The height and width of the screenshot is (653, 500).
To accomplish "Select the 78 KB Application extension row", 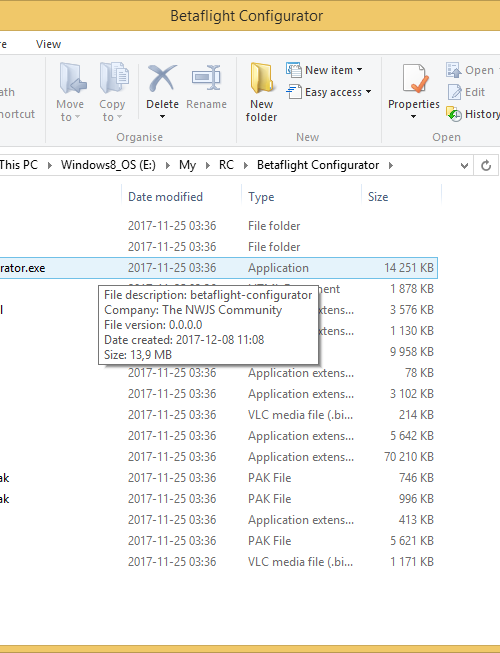I will point(219,373).
